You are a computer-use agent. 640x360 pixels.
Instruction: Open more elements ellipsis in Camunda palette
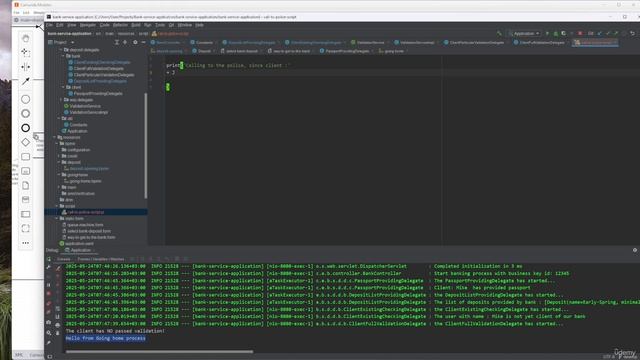coord(26,243)
